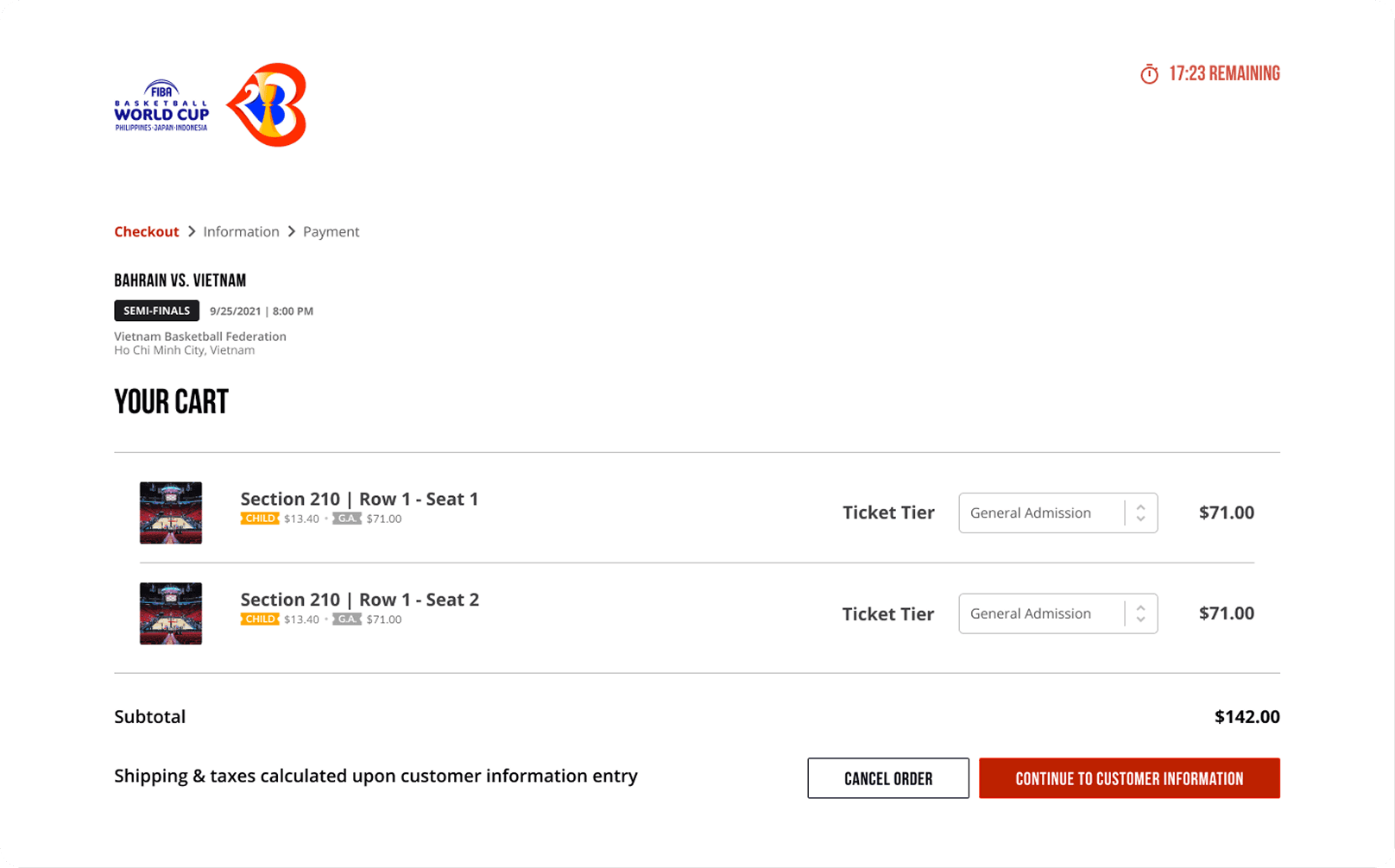Select the Information step in breadcrumb
Screen dimensions: 1395x868
(241, 231)
